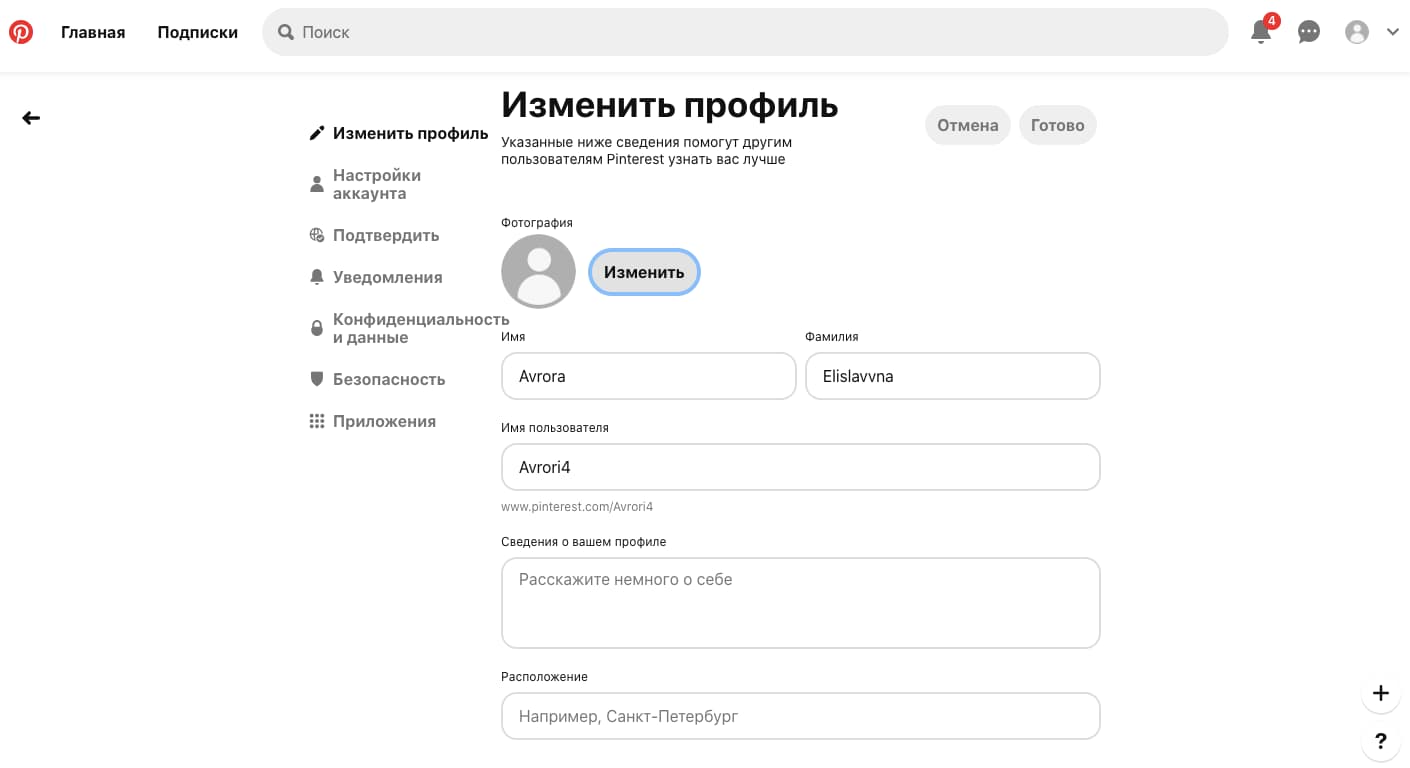1410x768 pixels.
Task: Click the Расположение input field
Action: 800,716
